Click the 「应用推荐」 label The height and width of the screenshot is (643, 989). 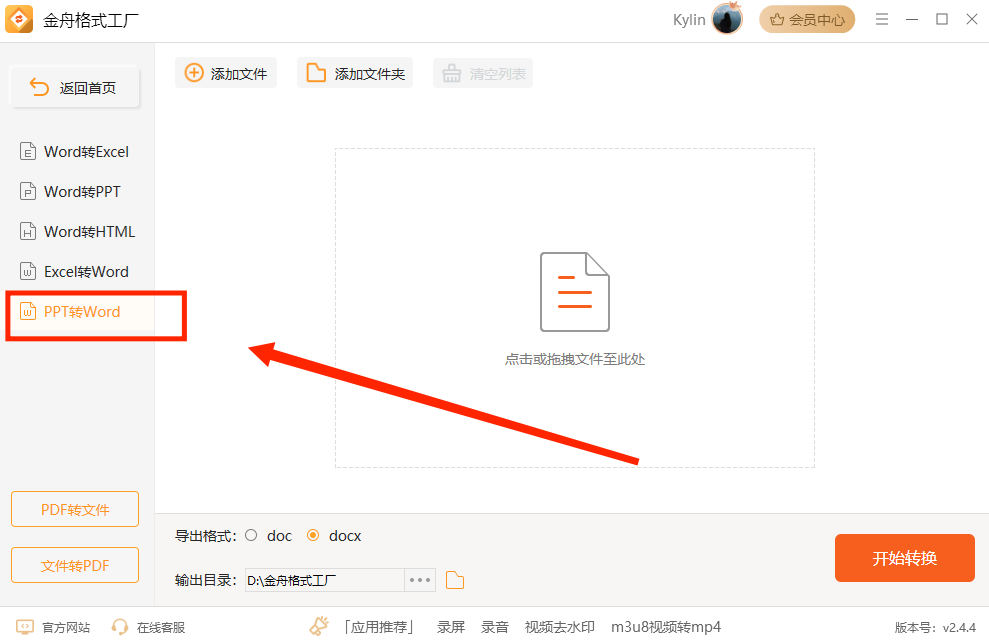378,627
